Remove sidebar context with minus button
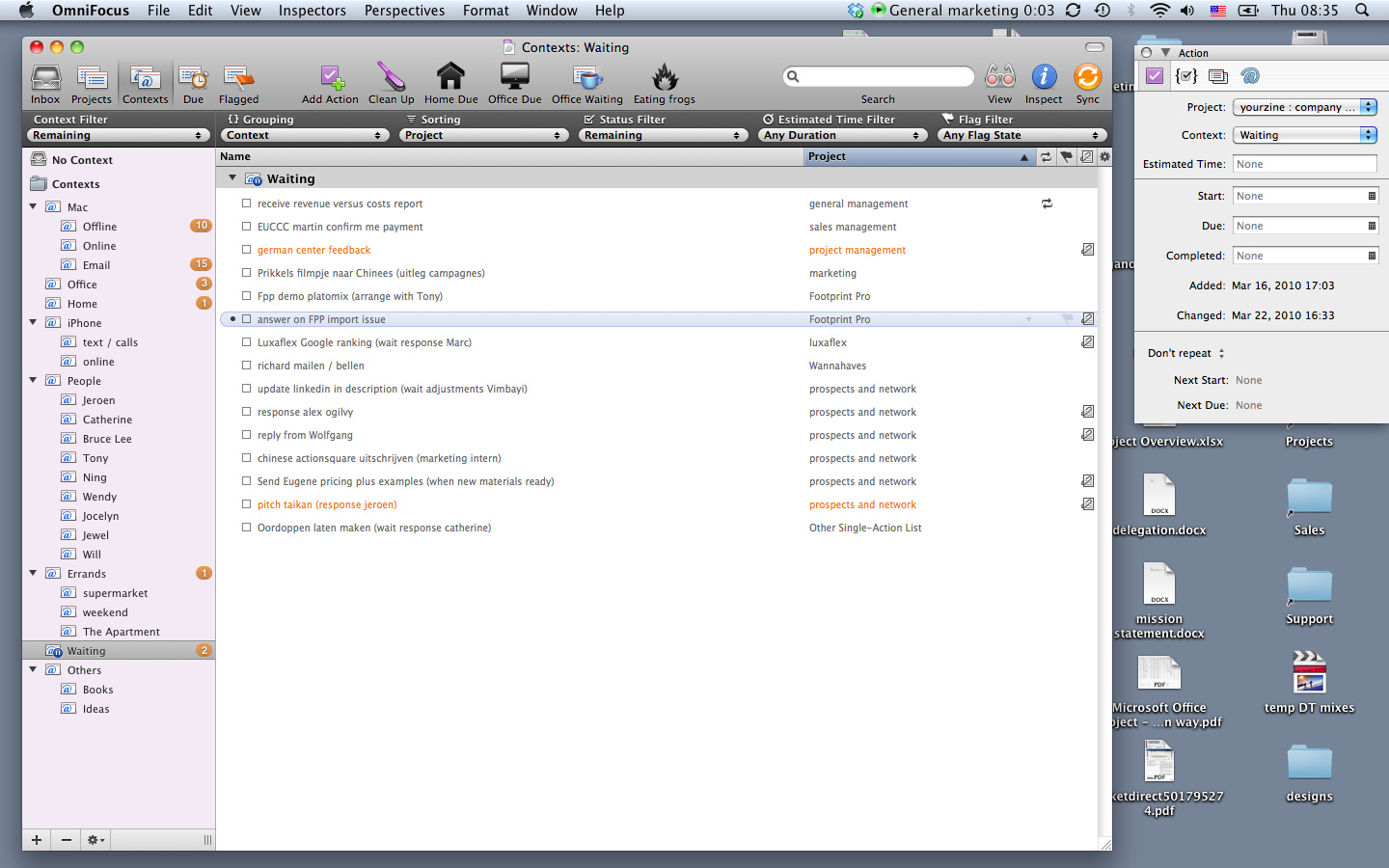 coord(67,840)
